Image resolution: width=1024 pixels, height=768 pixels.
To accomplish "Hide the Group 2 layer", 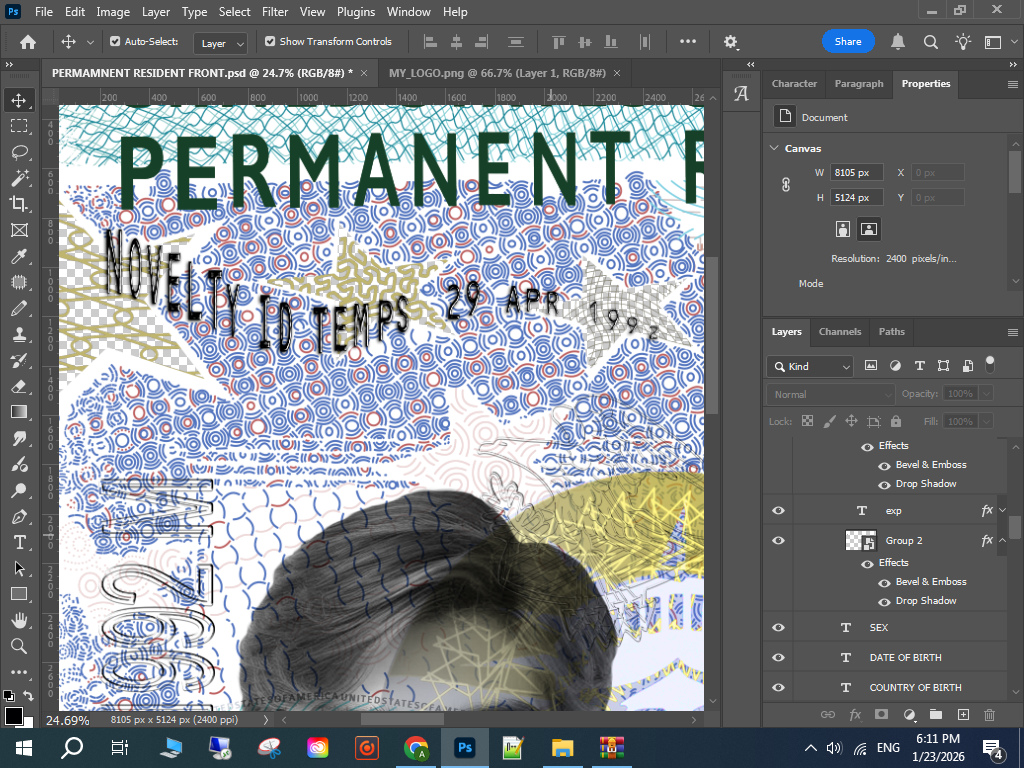I will (x=778, y=541).
